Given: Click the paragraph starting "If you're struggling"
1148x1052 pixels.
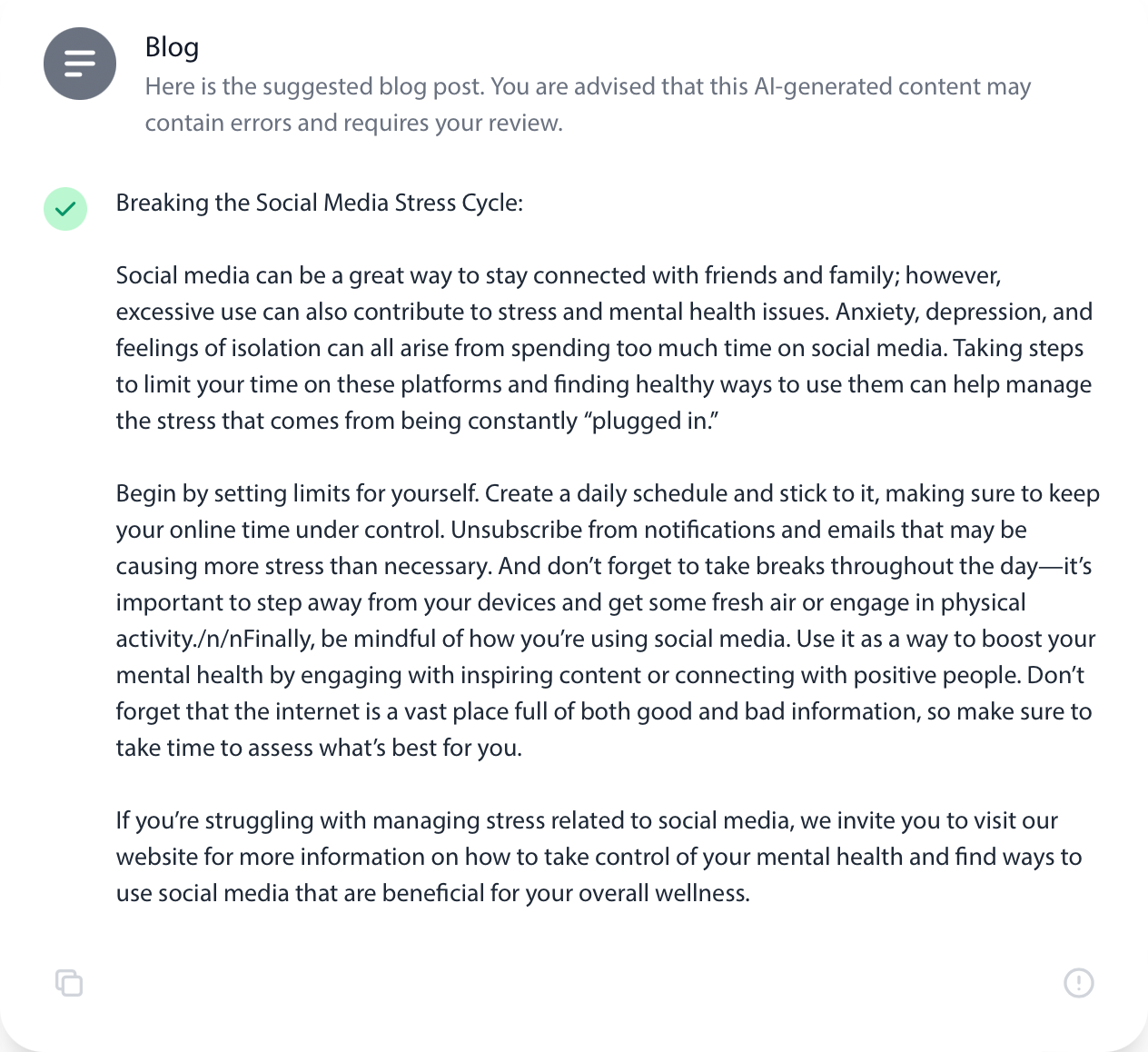Looking at the screenshot, I should click(x=599, y=857).
